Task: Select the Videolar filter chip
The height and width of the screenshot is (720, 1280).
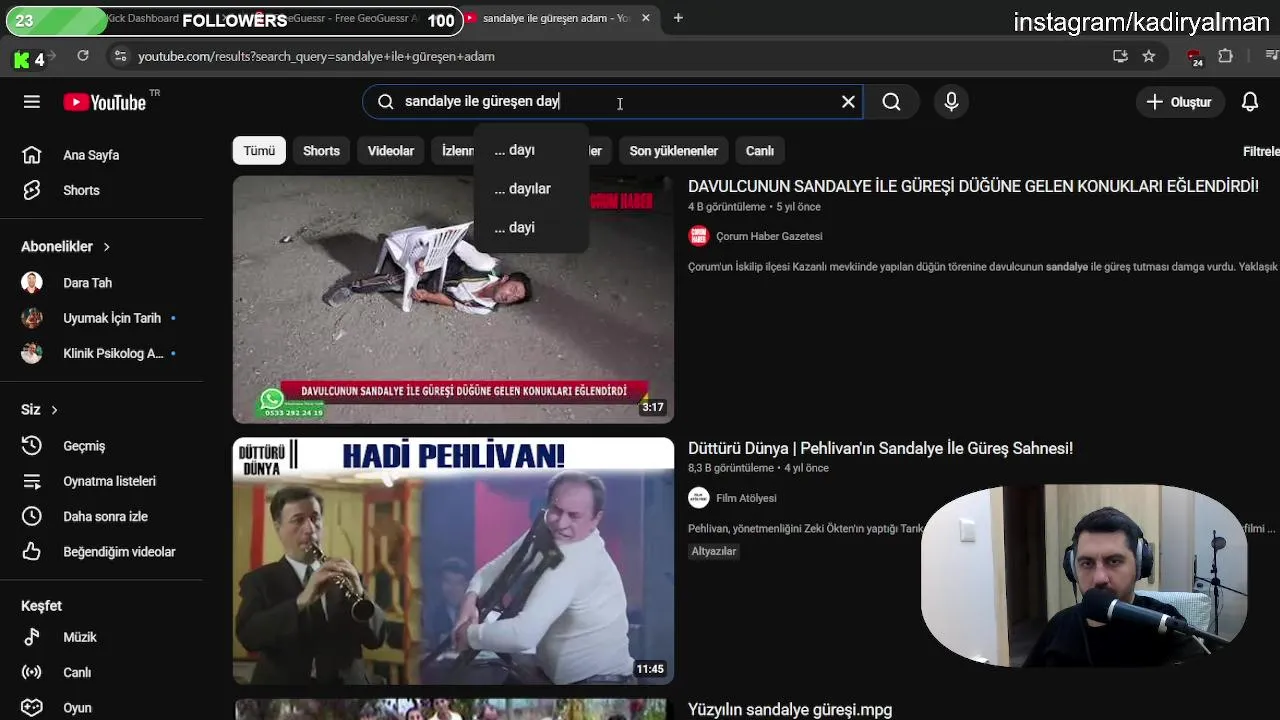Action: click(391, 151)
